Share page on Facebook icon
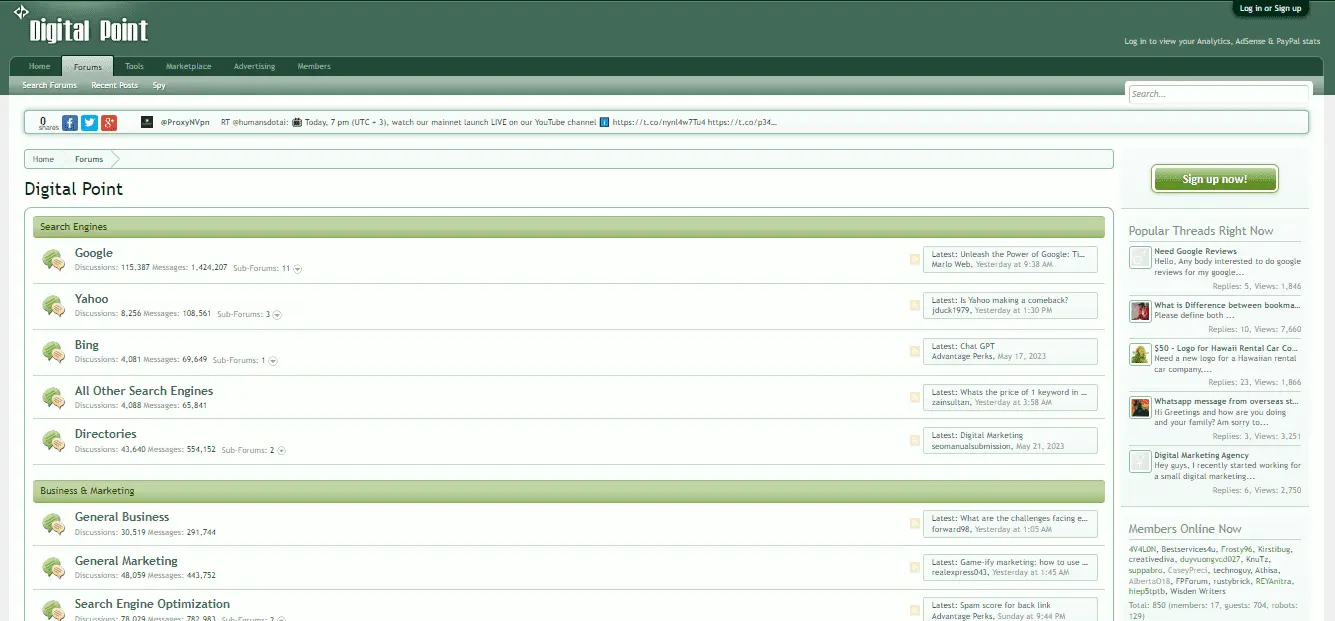Viewport: 1335px width, 621px height. 70,123
